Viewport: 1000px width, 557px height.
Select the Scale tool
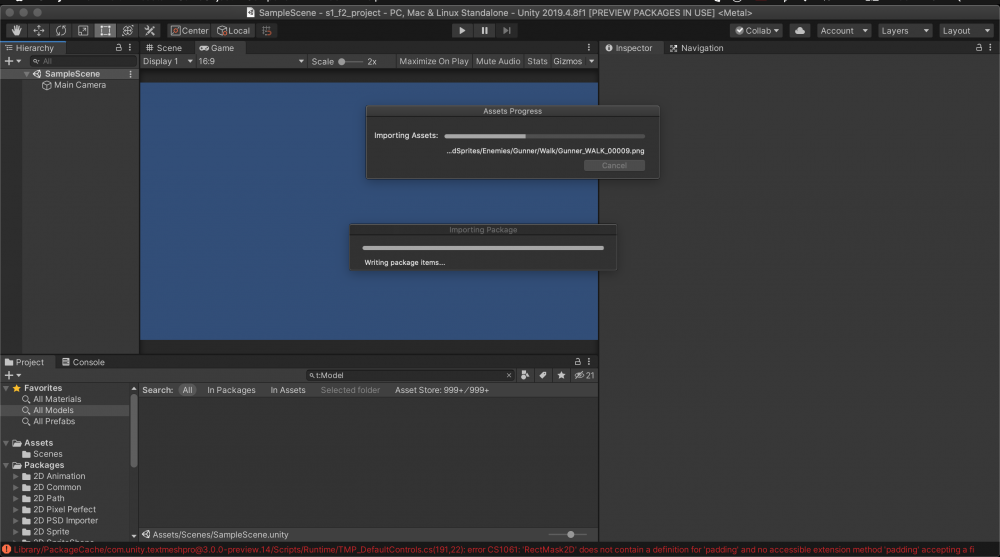click(x=83, y=31)
